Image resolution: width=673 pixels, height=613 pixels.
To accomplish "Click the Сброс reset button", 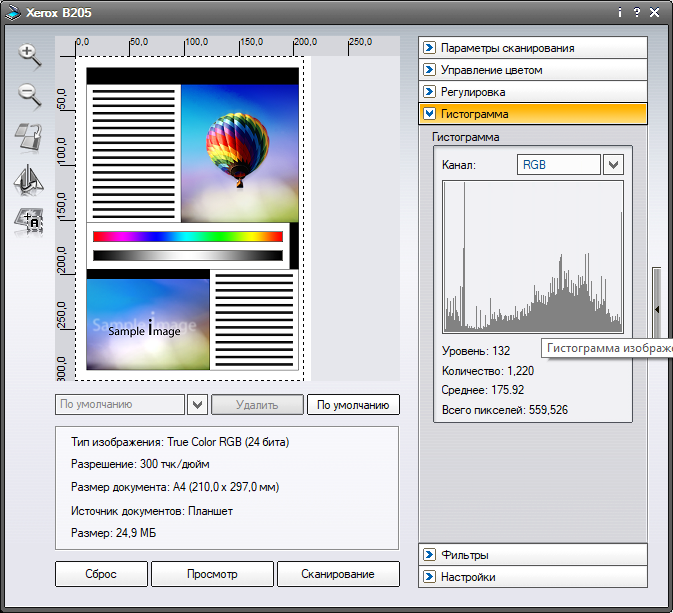I will click(x=101, y=574).
